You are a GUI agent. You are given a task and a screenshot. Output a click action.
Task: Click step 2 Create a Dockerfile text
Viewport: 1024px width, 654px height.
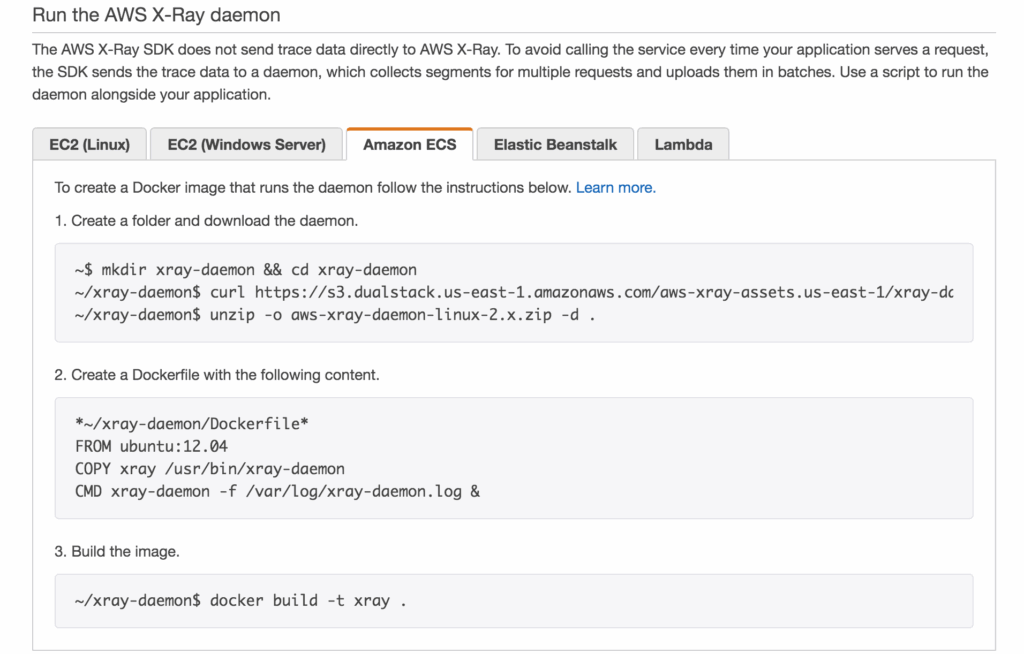[x=217, y=375]
